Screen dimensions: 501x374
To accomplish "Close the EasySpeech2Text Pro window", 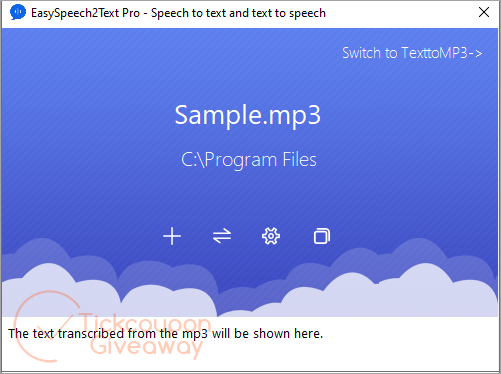I will point(484,12).
